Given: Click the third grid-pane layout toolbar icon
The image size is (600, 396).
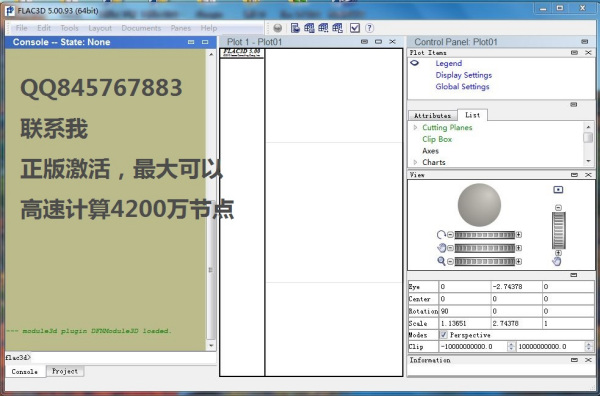Looking at the screenshot, I should coord(338,28).
